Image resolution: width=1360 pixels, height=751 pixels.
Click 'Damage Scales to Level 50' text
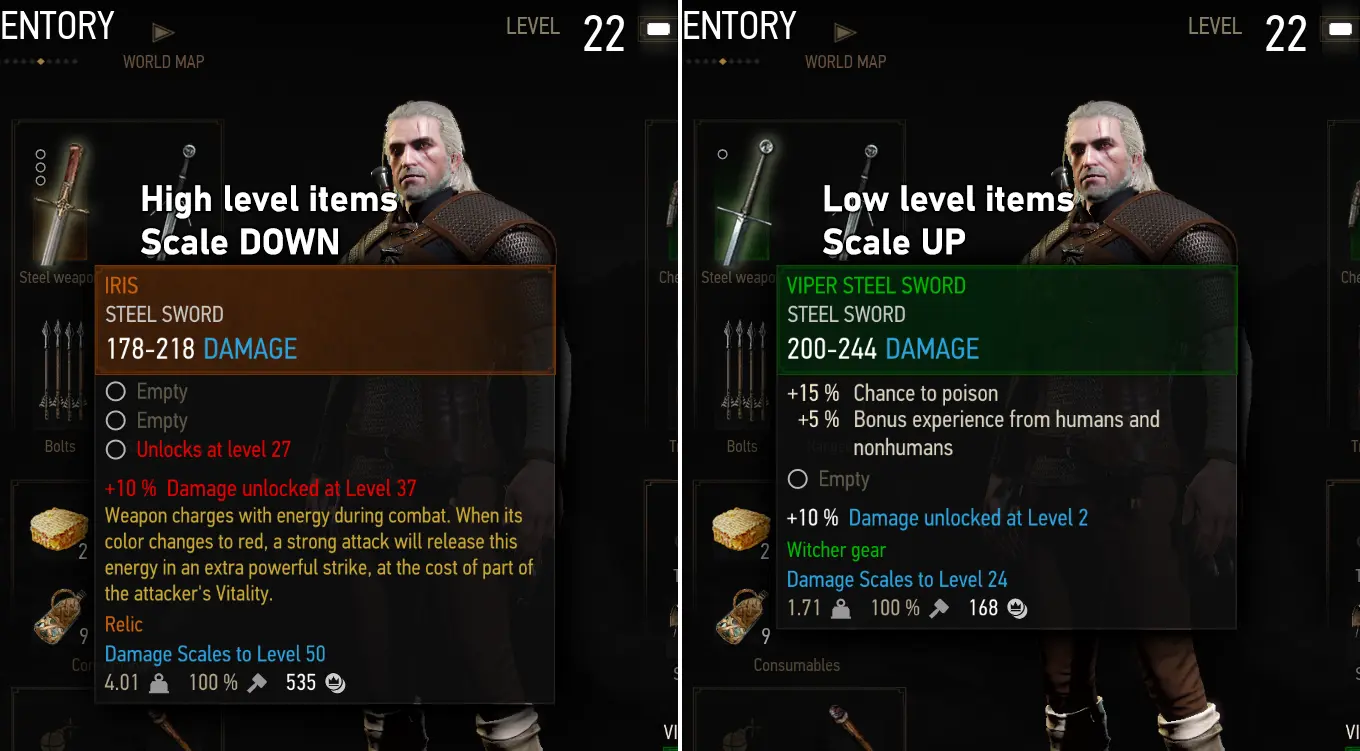click(215, 654)
